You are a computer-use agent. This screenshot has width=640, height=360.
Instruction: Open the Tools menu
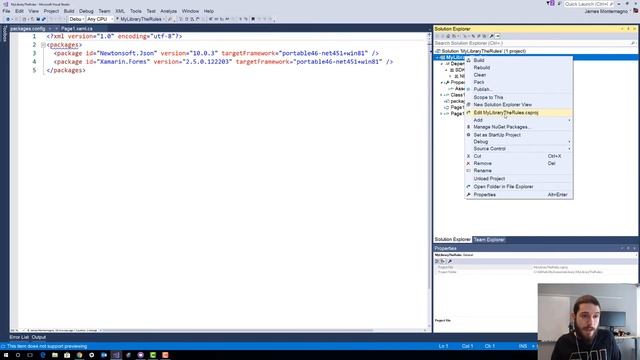[x=136, y=11]
